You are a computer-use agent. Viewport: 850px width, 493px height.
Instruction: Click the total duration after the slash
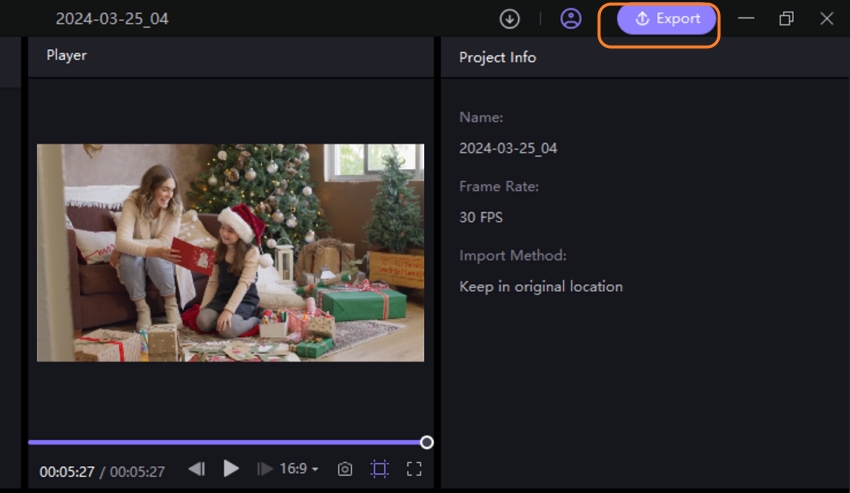coord(137,472)
